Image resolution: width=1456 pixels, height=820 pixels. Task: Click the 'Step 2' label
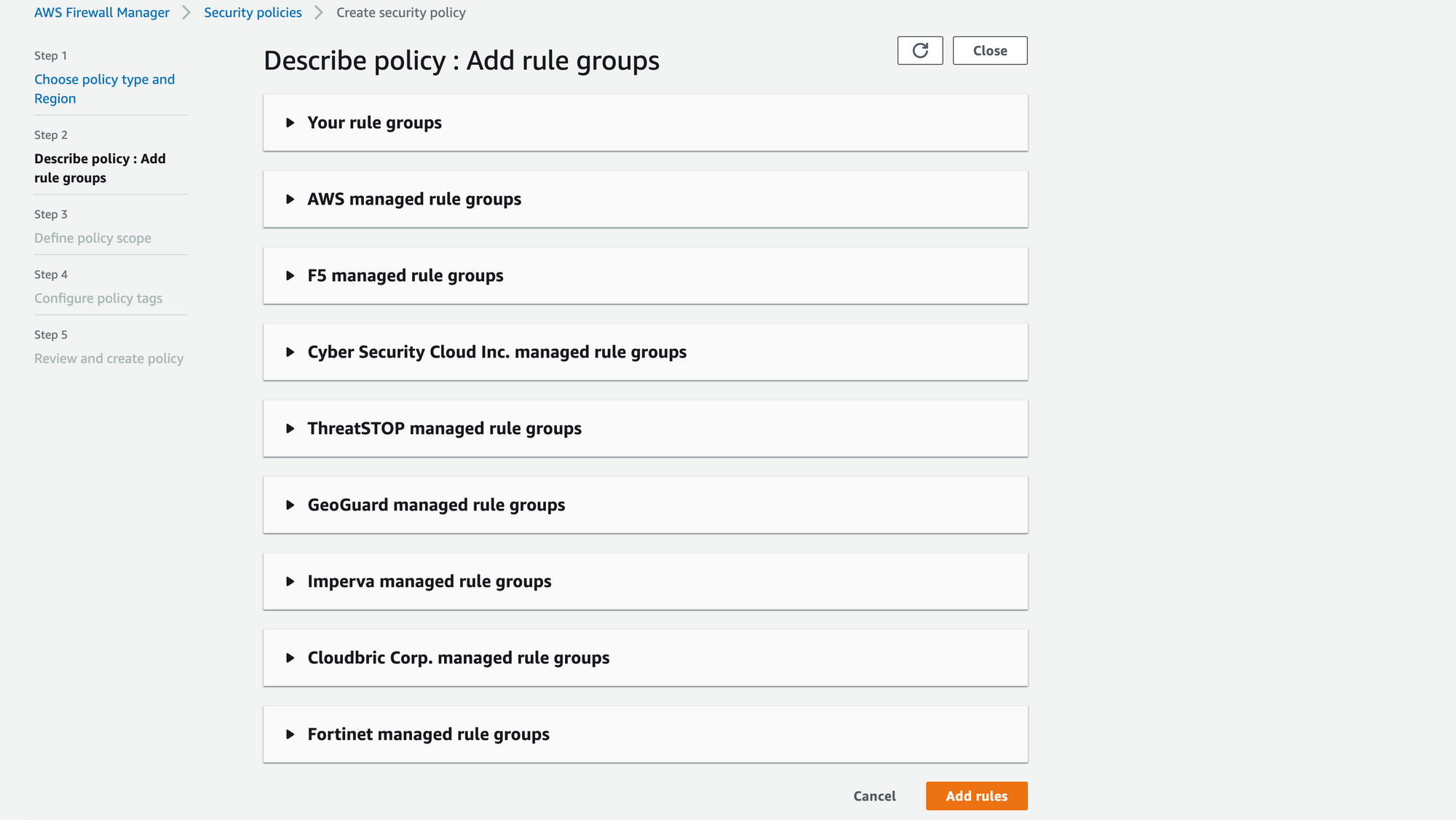(x=50, y=135)
